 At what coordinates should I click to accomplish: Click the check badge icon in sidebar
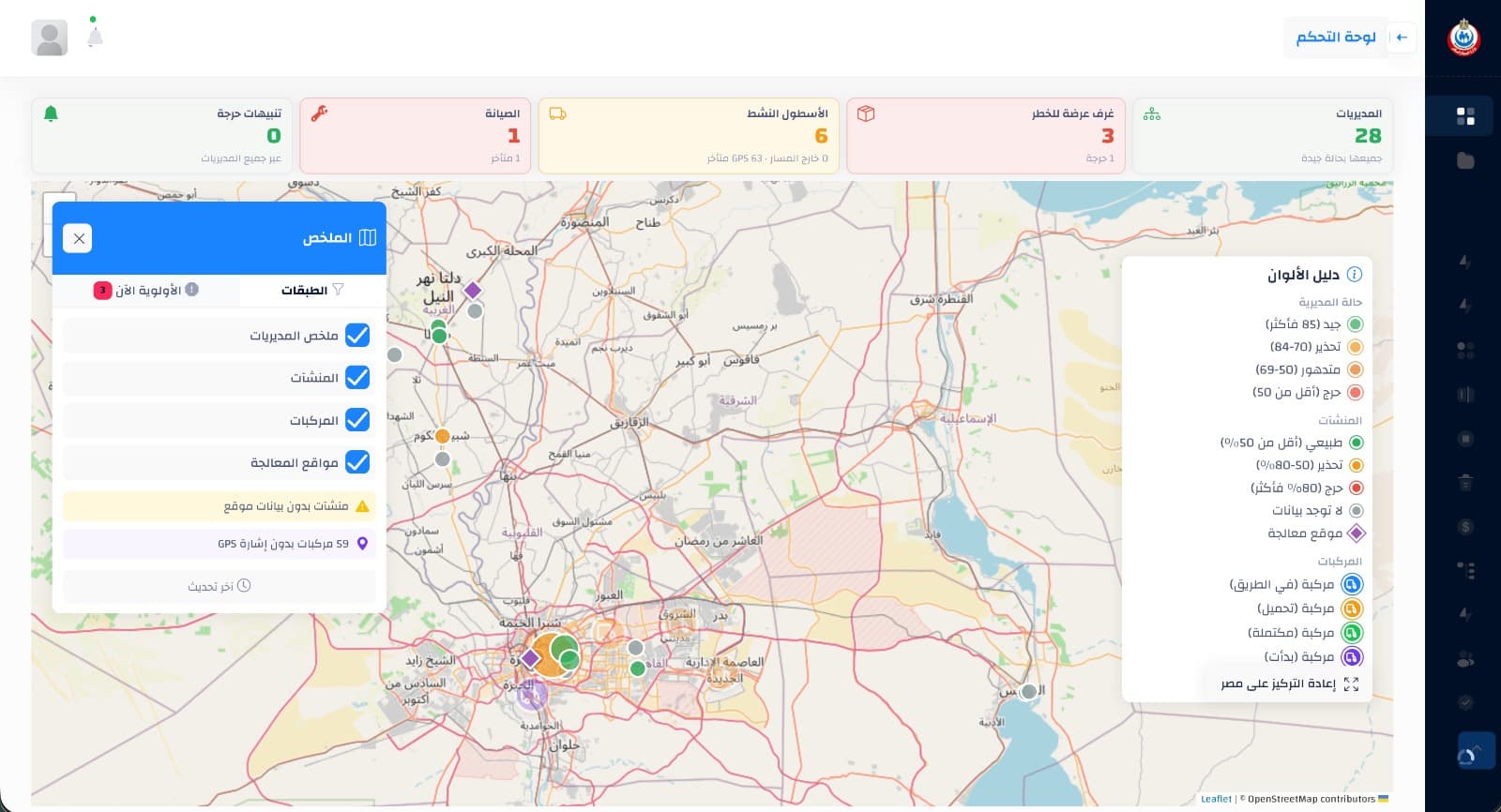coord(1465,702)
